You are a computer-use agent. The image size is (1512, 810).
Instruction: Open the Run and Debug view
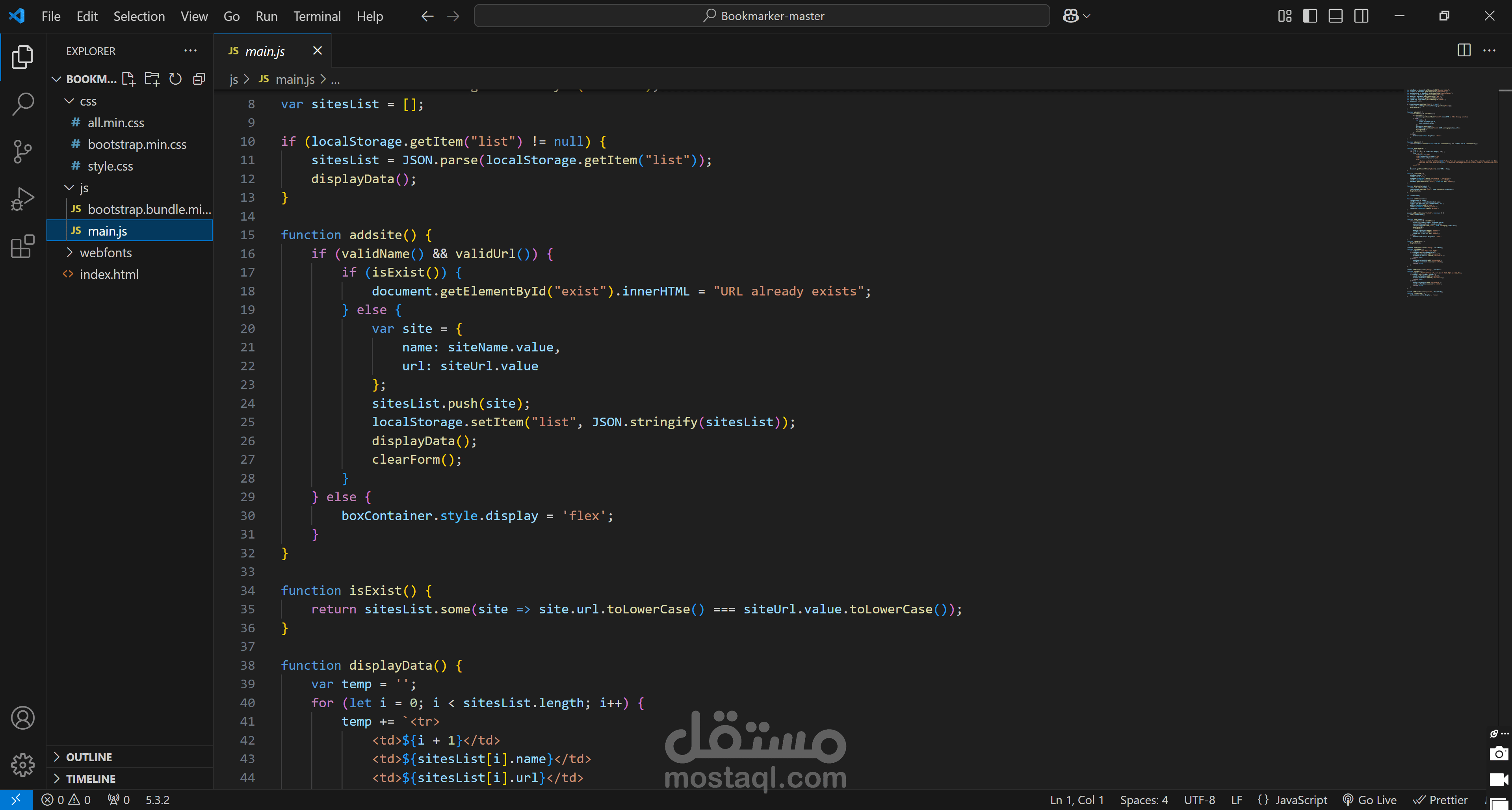click(22, 199)
